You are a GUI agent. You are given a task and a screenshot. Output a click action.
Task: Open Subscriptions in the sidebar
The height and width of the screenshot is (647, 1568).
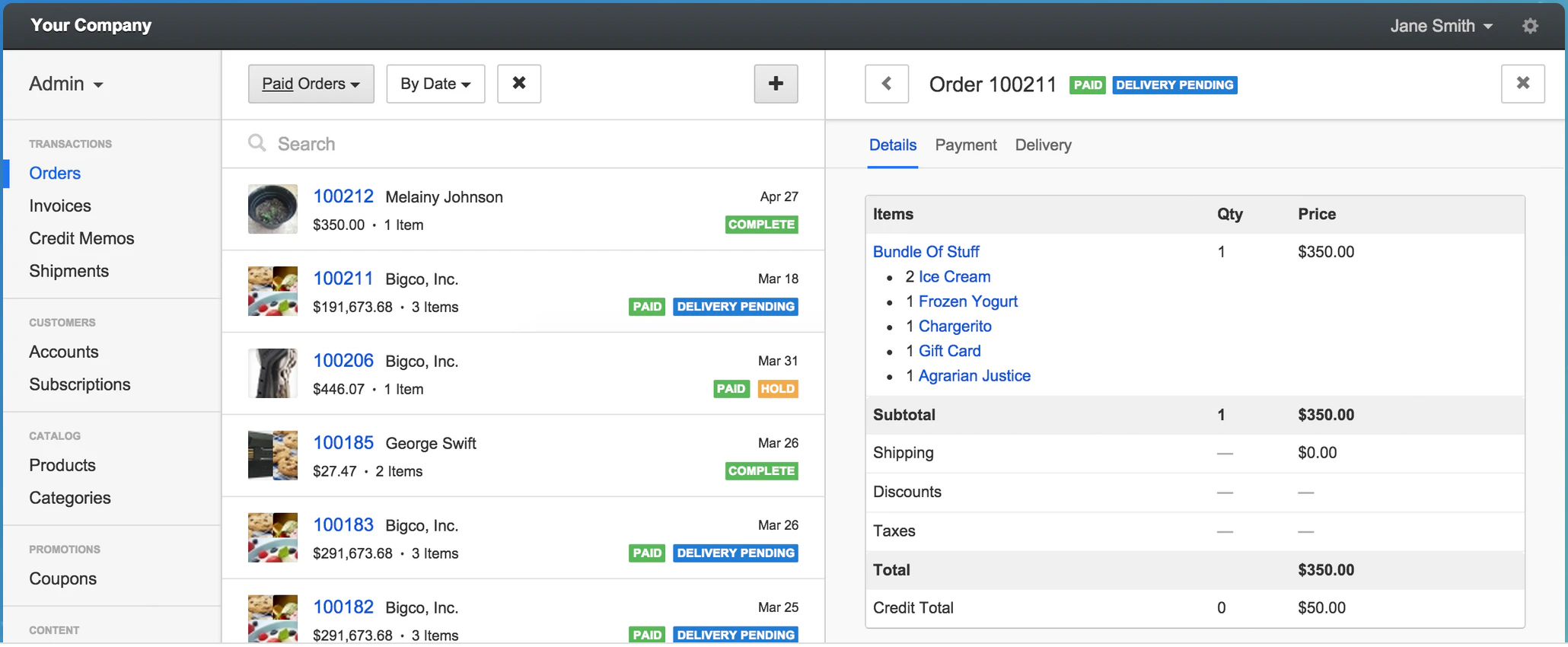click(x=80, y=384)
